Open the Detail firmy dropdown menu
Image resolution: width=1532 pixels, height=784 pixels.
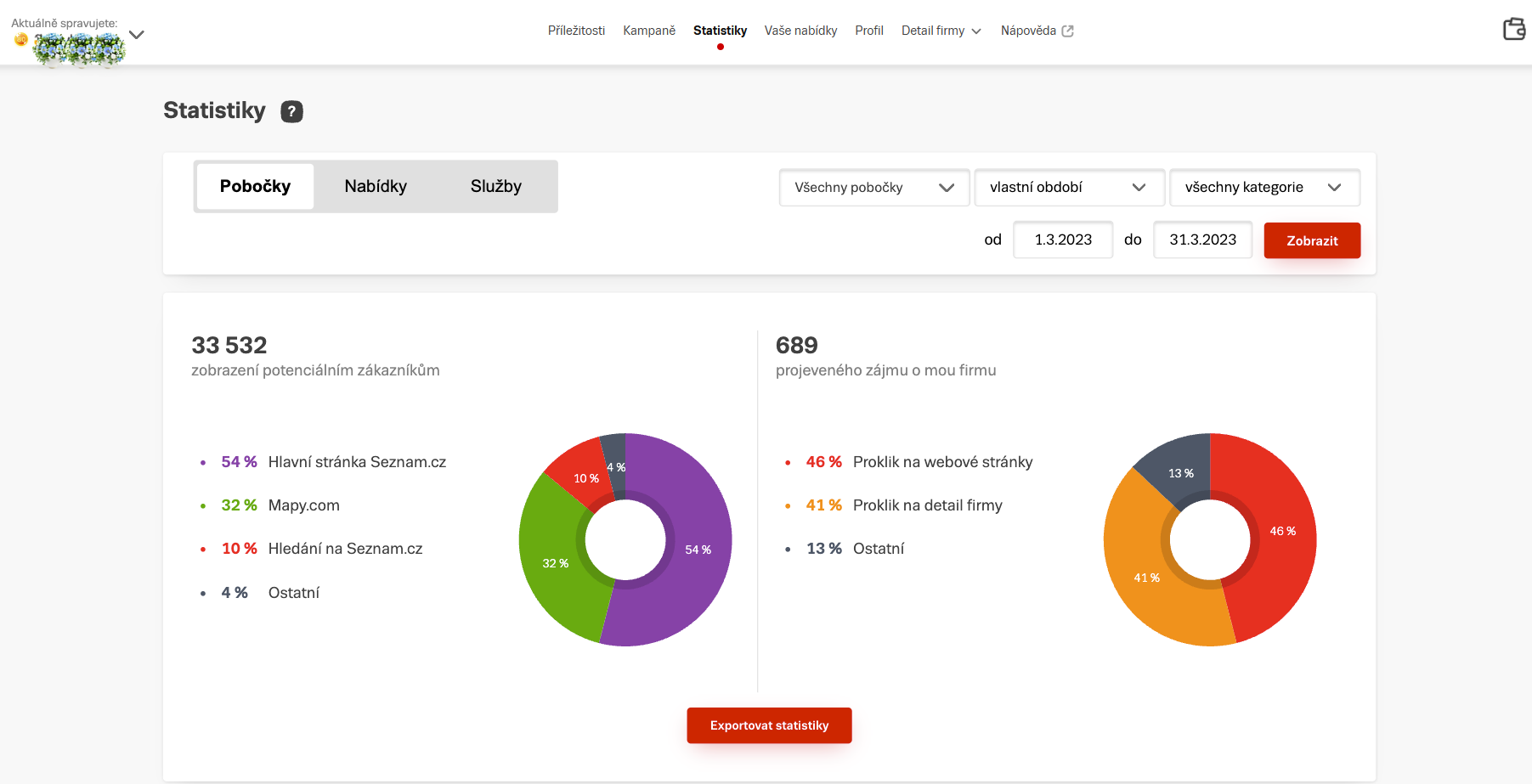pos(941,31)
